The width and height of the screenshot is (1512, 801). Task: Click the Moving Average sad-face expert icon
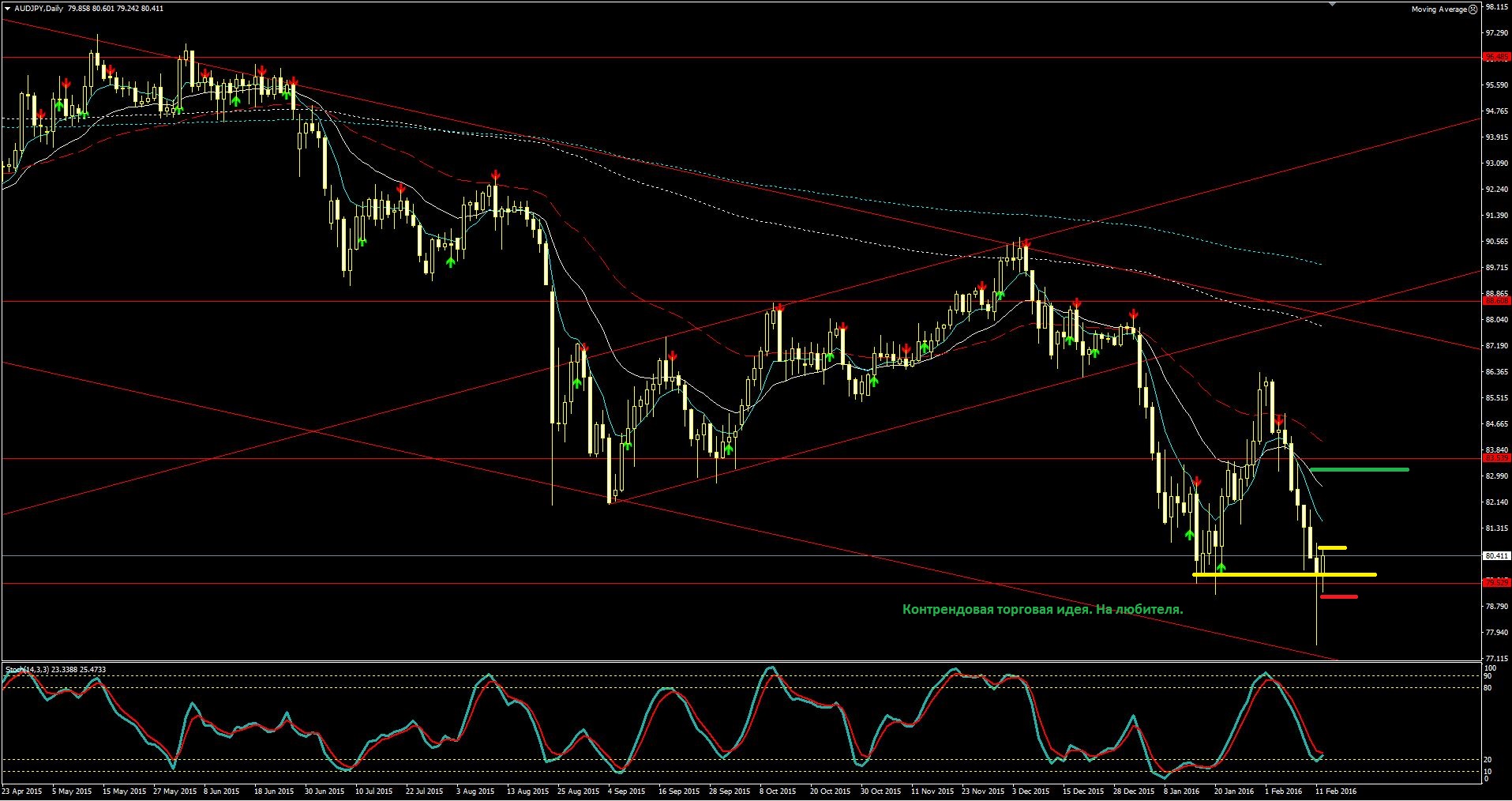1473,9
